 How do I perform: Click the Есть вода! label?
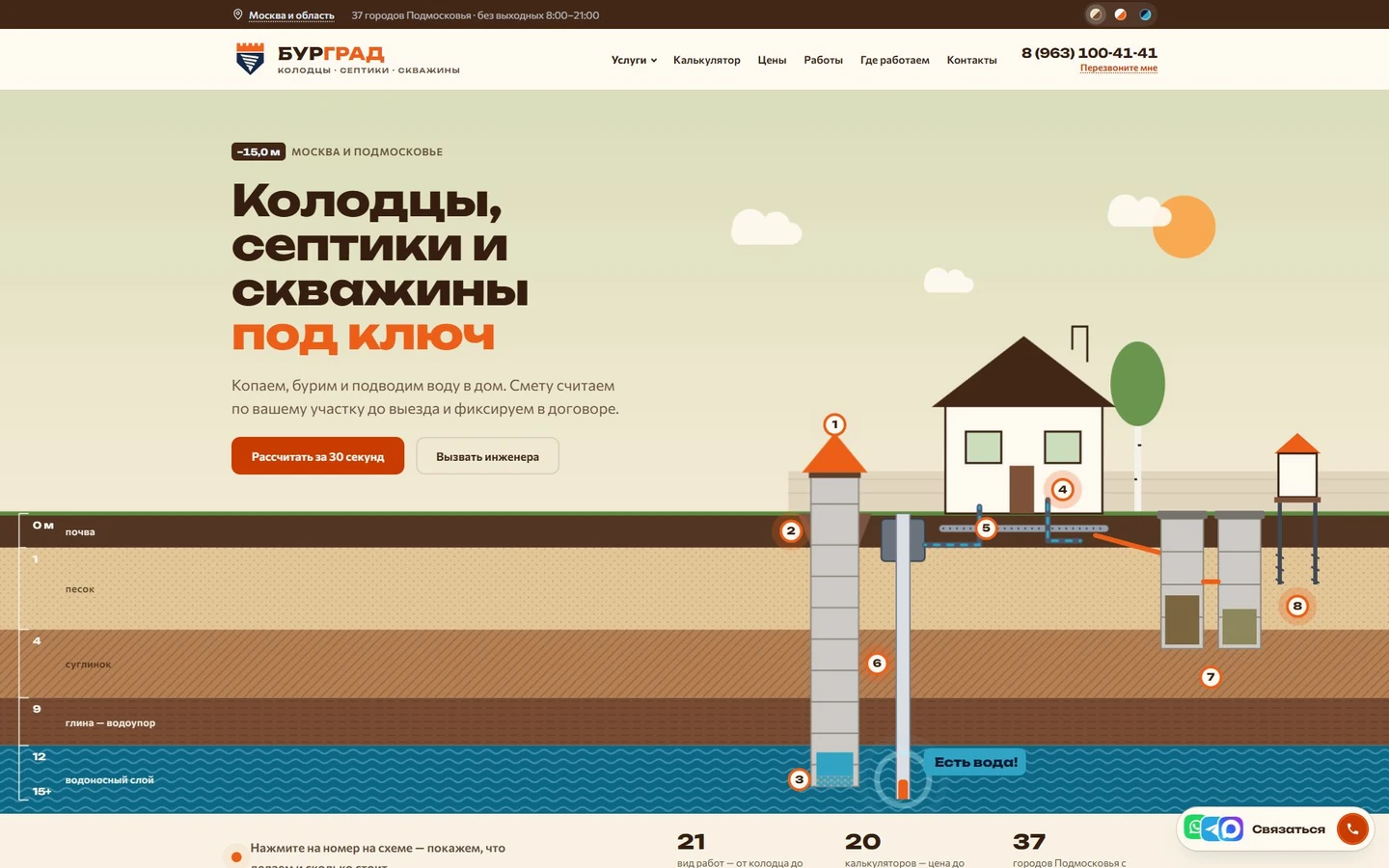(x=975, y=762)
